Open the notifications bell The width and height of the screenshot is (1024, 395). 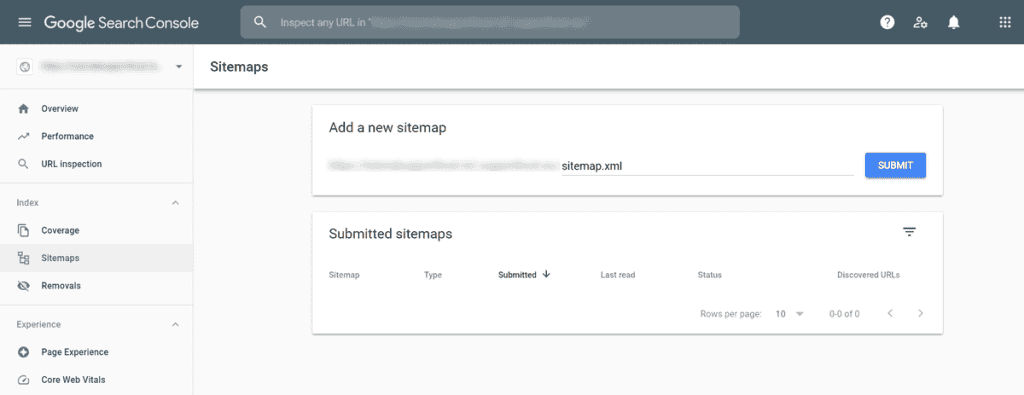[x=953, y=22]
